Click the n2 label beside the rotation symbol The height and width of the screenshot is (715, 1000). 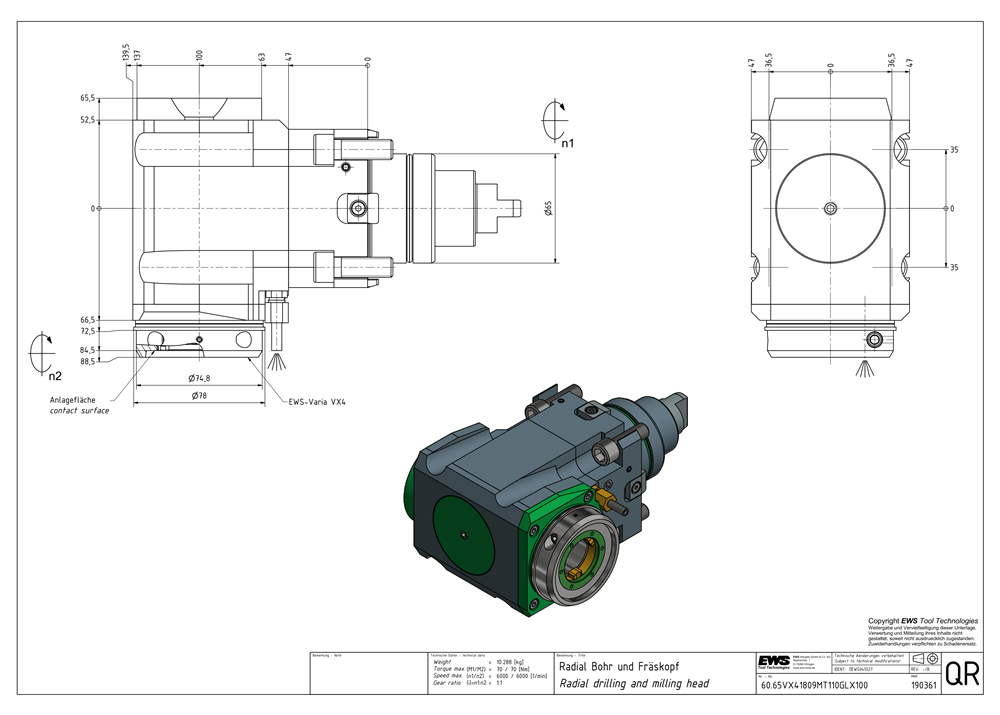[55, 376]
